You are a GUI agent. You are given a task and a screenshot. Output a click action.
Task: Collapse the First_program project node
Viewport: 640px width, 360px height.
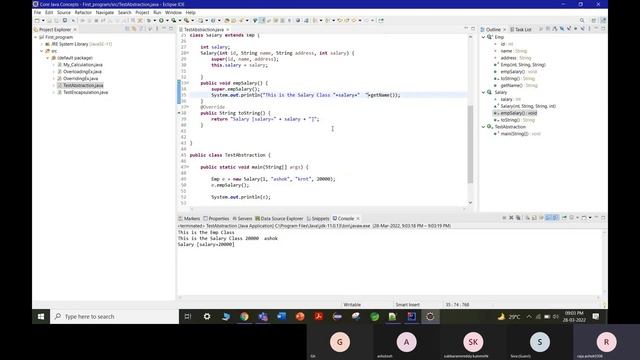point(36,37)
